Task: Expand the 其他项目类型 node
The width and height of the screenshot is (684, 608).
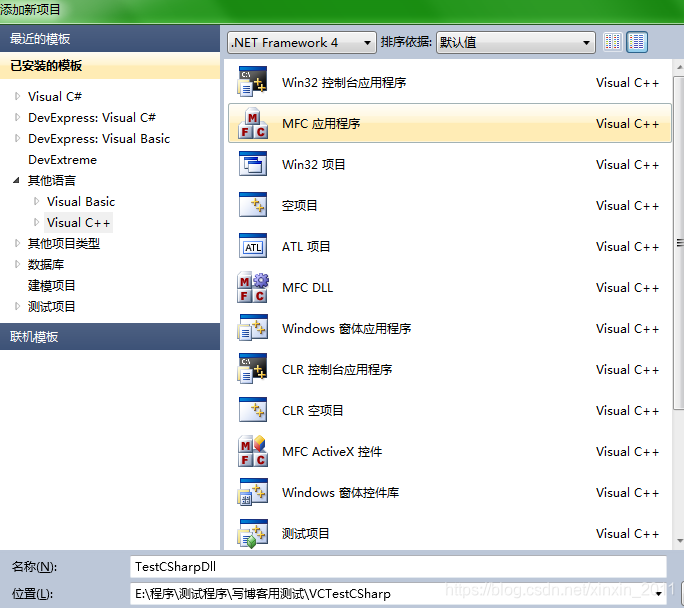Action: (17, 243)
